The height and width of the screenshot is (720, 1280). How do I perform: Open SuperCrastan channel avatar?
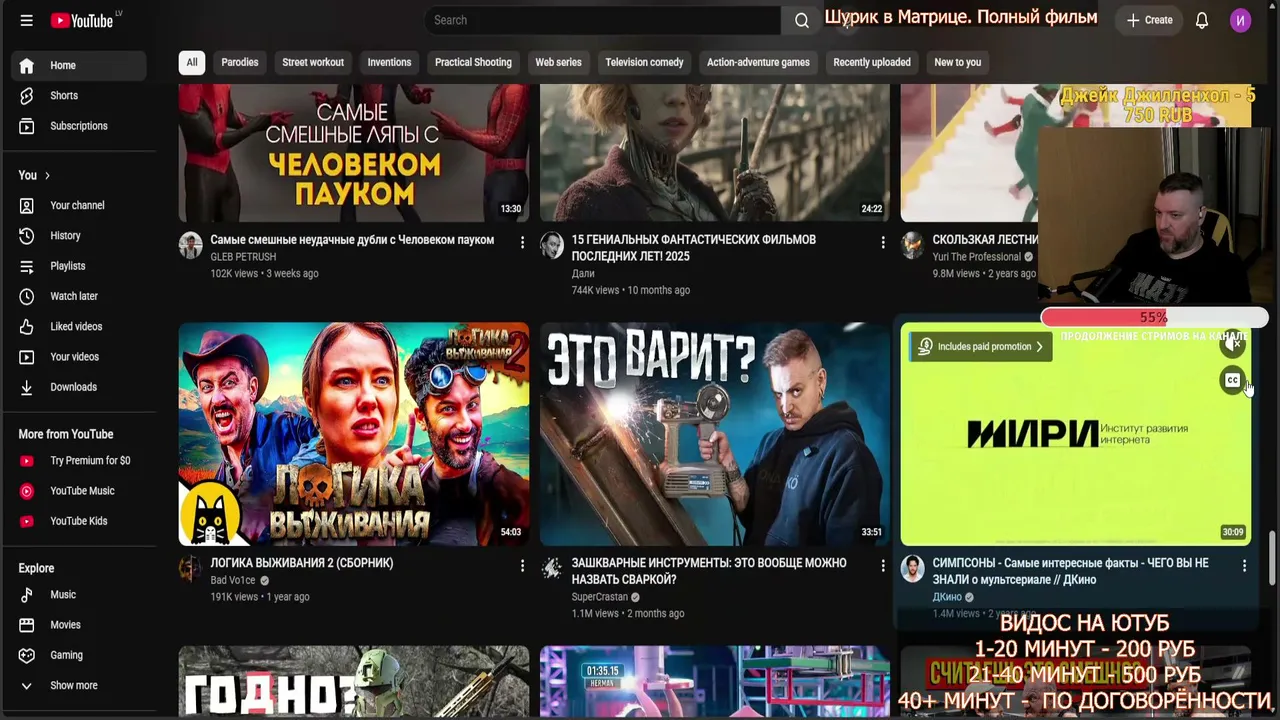(552, 568)
